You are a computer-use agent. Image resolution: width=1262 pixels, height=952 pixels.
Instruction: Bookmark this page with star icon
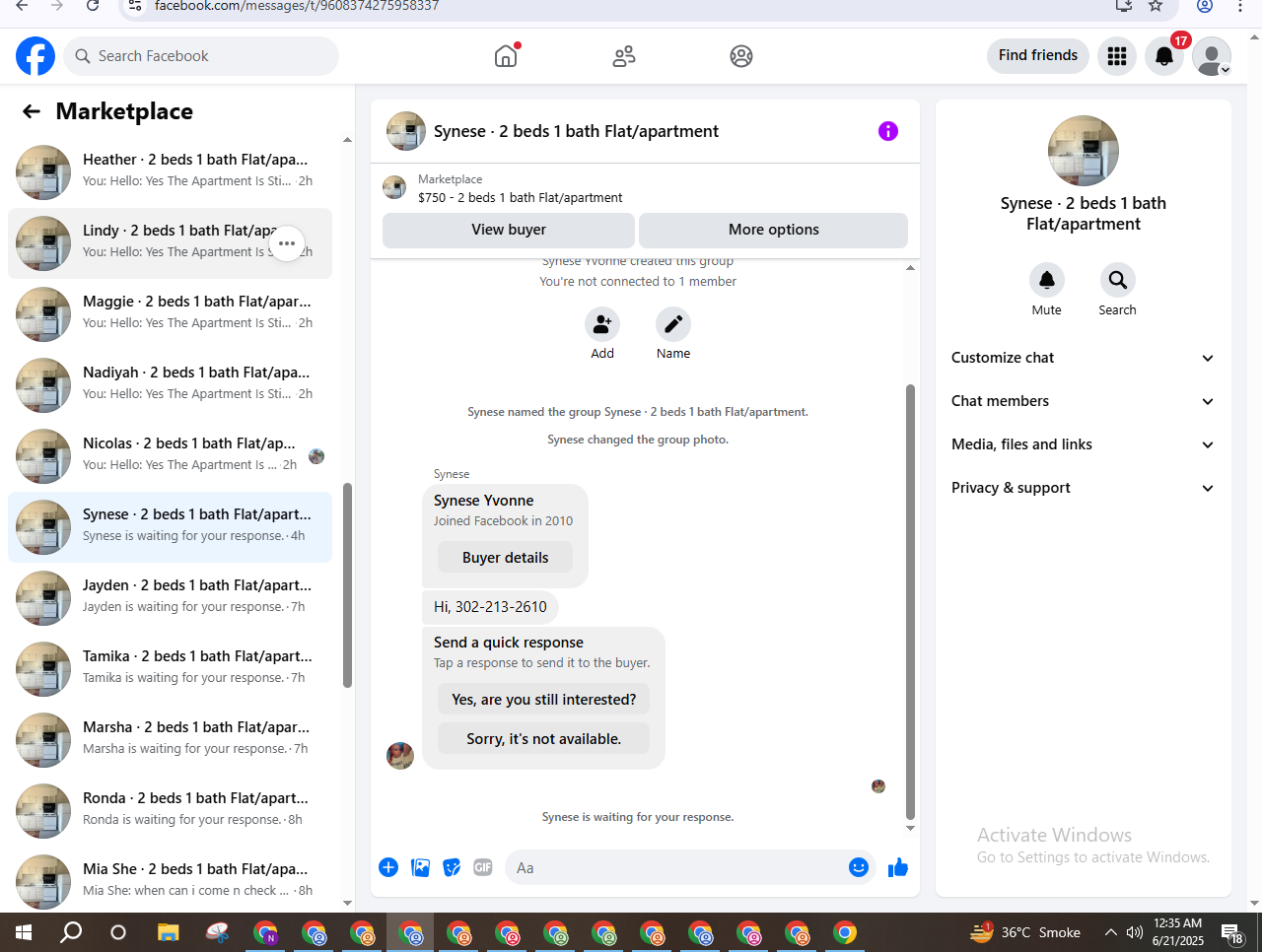1157,6
